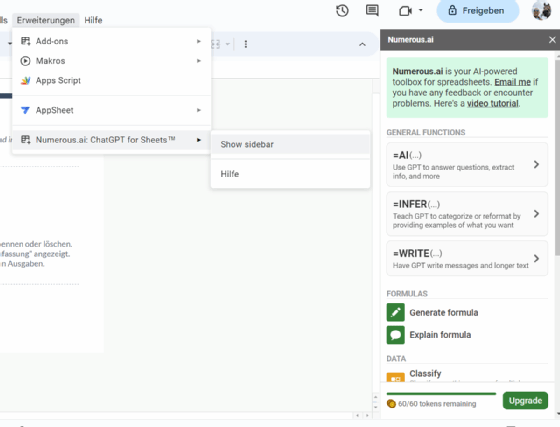Click the sheet scroll-down arrow
Screen dimensions: 560x427
tap(375, 407)
